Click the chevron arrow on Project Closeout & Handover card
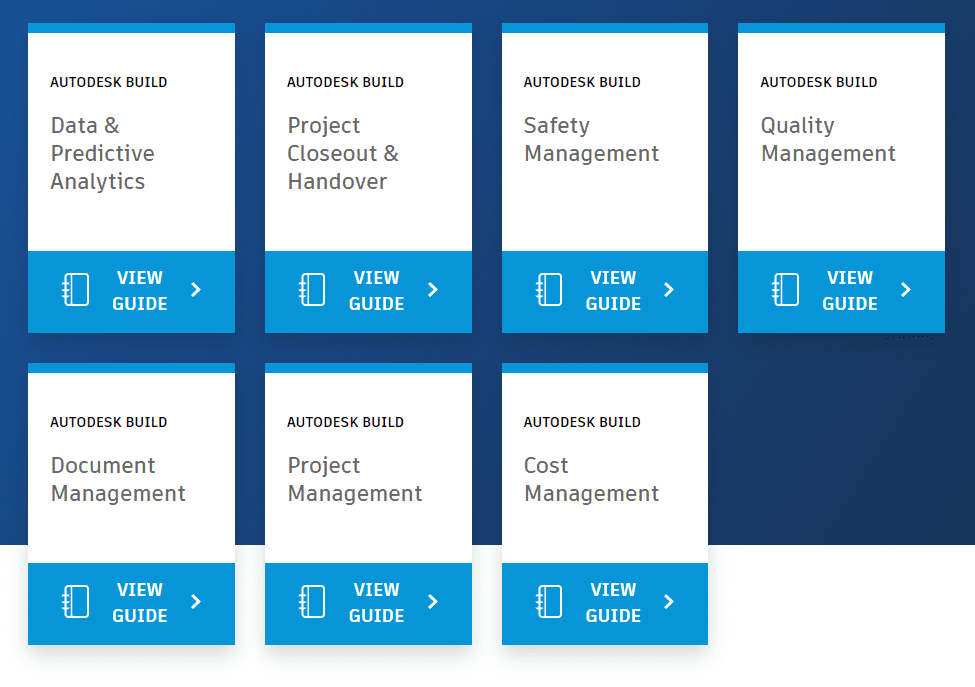The width and height of the screenshot is (975, 687). (x=433, y=290)
